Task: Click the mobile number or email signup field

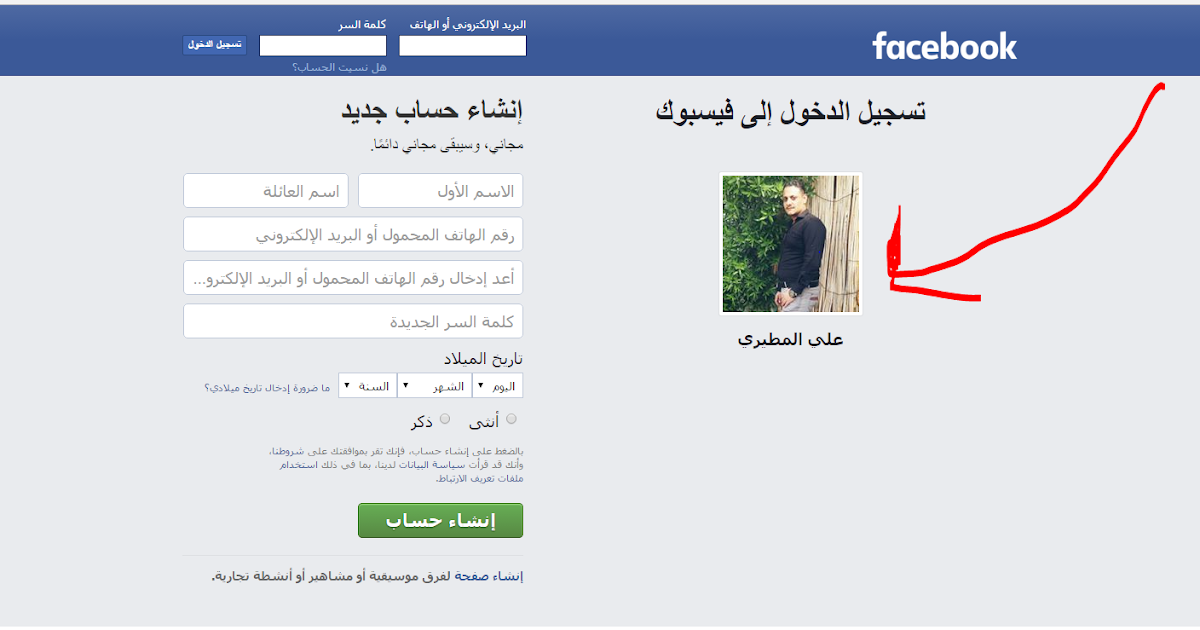Action: [x=353, y=234]
